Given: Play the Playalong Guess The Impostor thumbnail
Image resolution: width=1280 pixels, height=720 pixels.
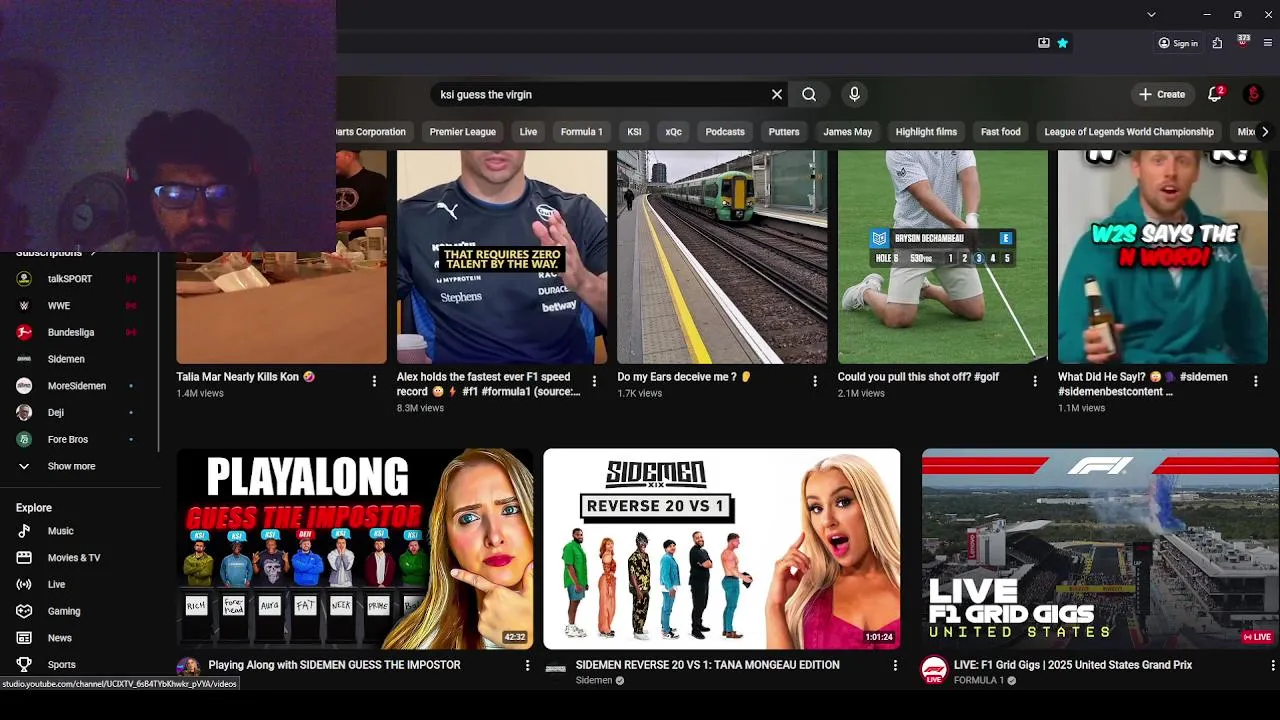Looking at the screenshot, I should coord(355,549).
